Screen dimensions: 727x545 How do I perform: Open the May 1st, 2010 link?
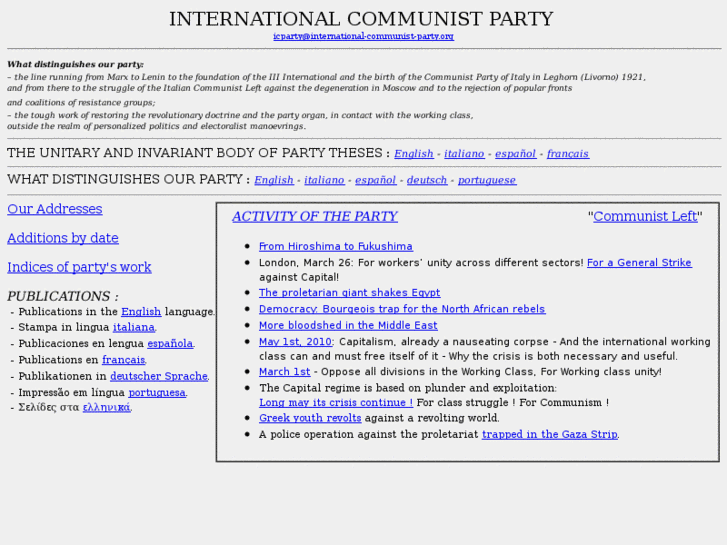tap(295, 342)
